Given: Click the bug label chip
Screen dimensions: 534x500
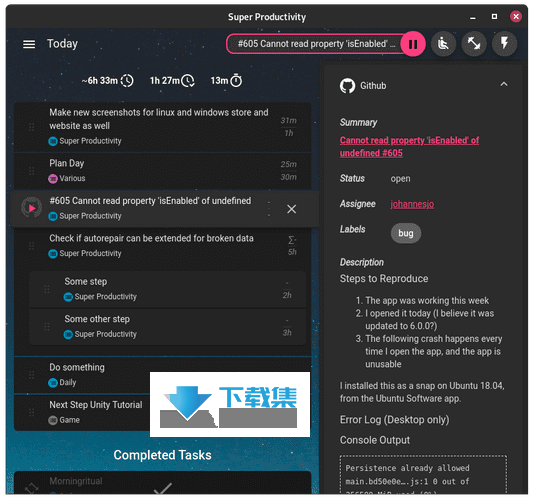Looking at the screenshot, I should (x=406, y=233).
